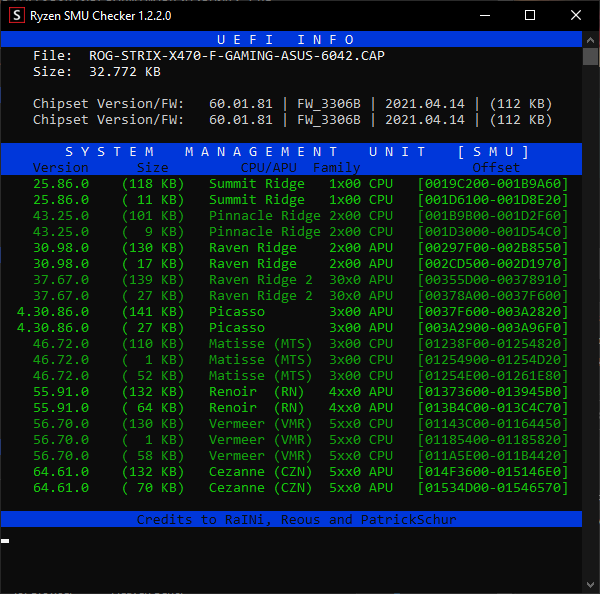Click offset [013B4C00-013C4C70]
600x594 pixels.
pos(493,408)
